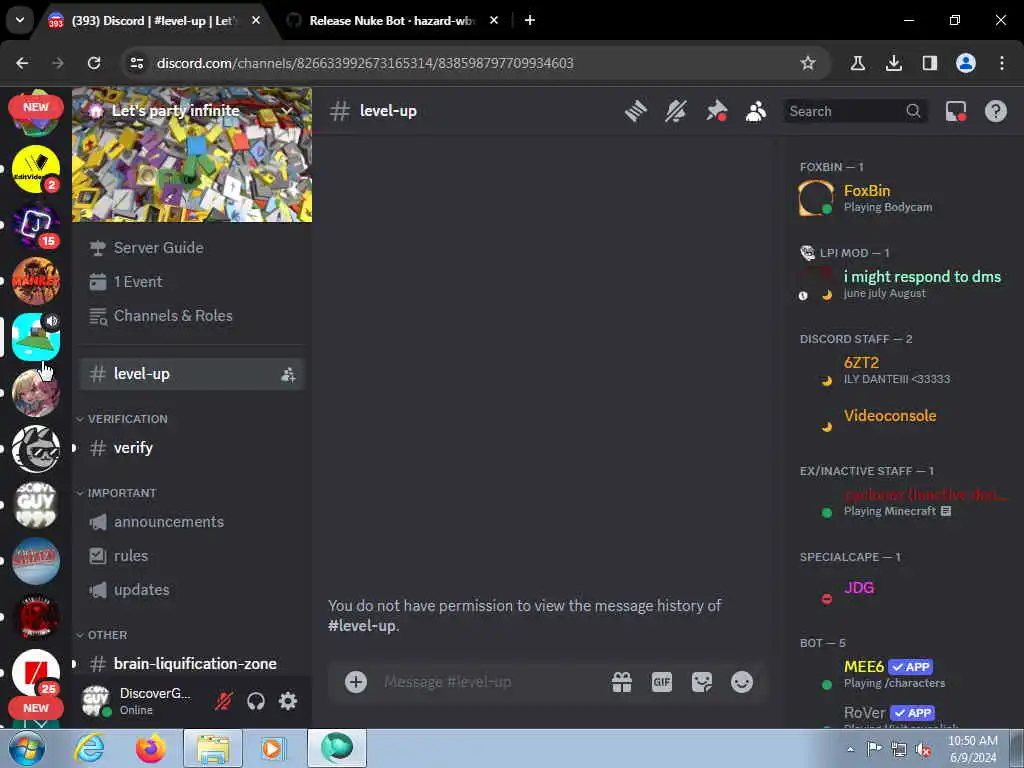This screenshot has height=768, width=1024.
Task: Open the sticker picker icon
Action: (701, 682)
